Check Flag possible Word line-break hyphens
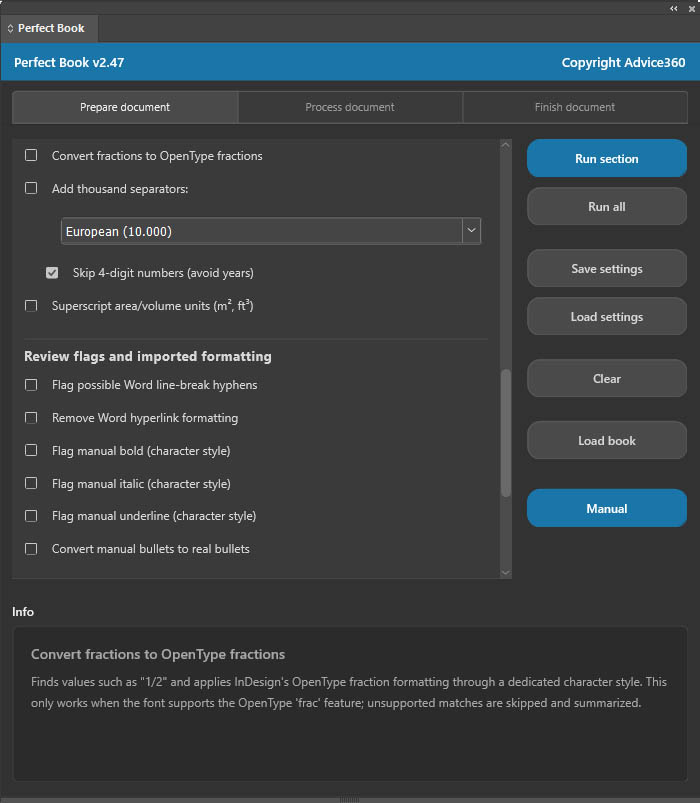Screen dimensions: 700x803 [x=31, y=385]
